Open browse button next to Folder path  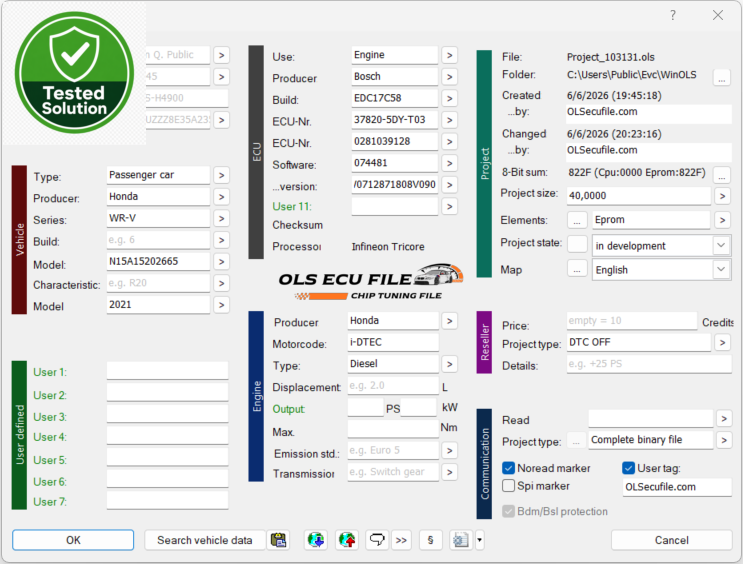[x=721, y=77]
